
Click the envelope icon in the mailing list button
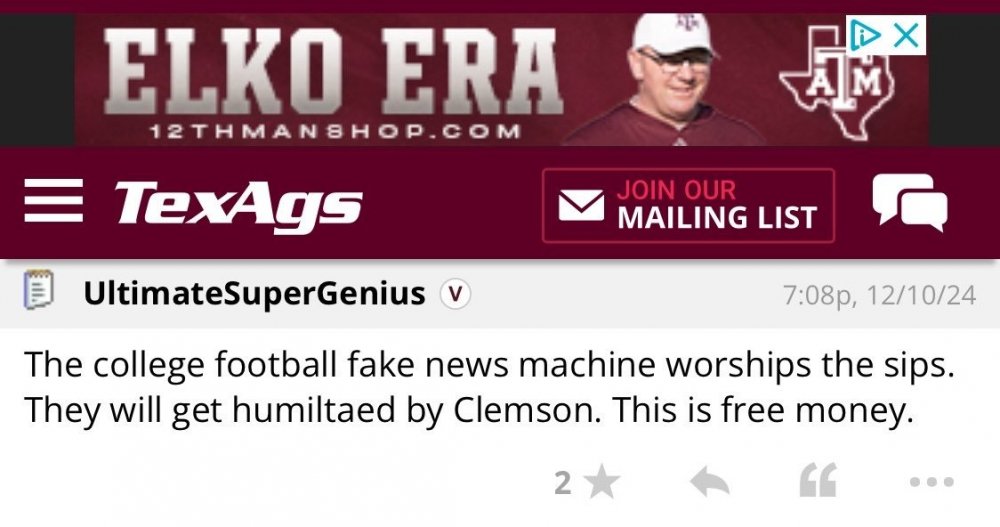(x=581, y=206)
